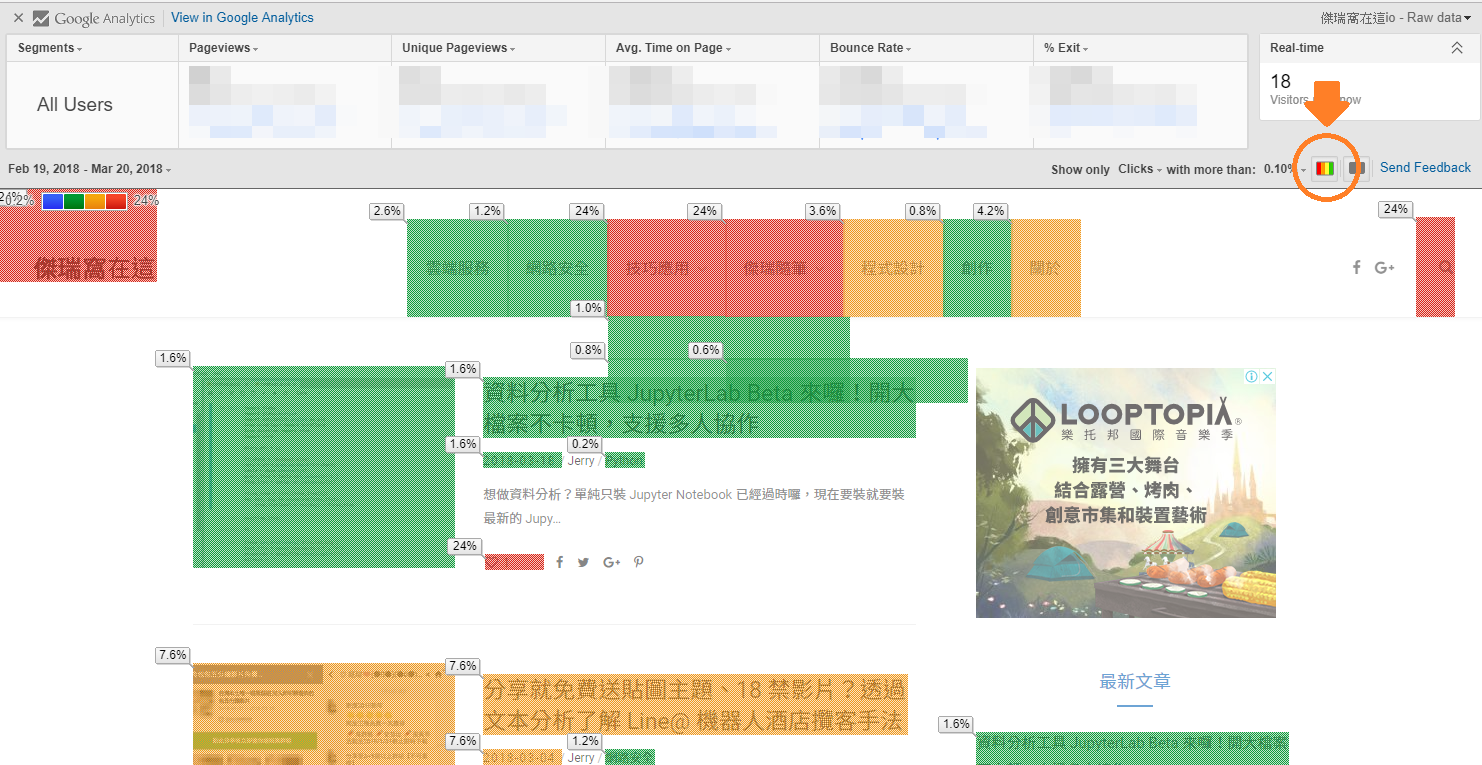Expand the Avg. Time on Page dropdown
The width and height of the screenshot is (1482, 765).
pyautogui.click(x=674, y=48)
